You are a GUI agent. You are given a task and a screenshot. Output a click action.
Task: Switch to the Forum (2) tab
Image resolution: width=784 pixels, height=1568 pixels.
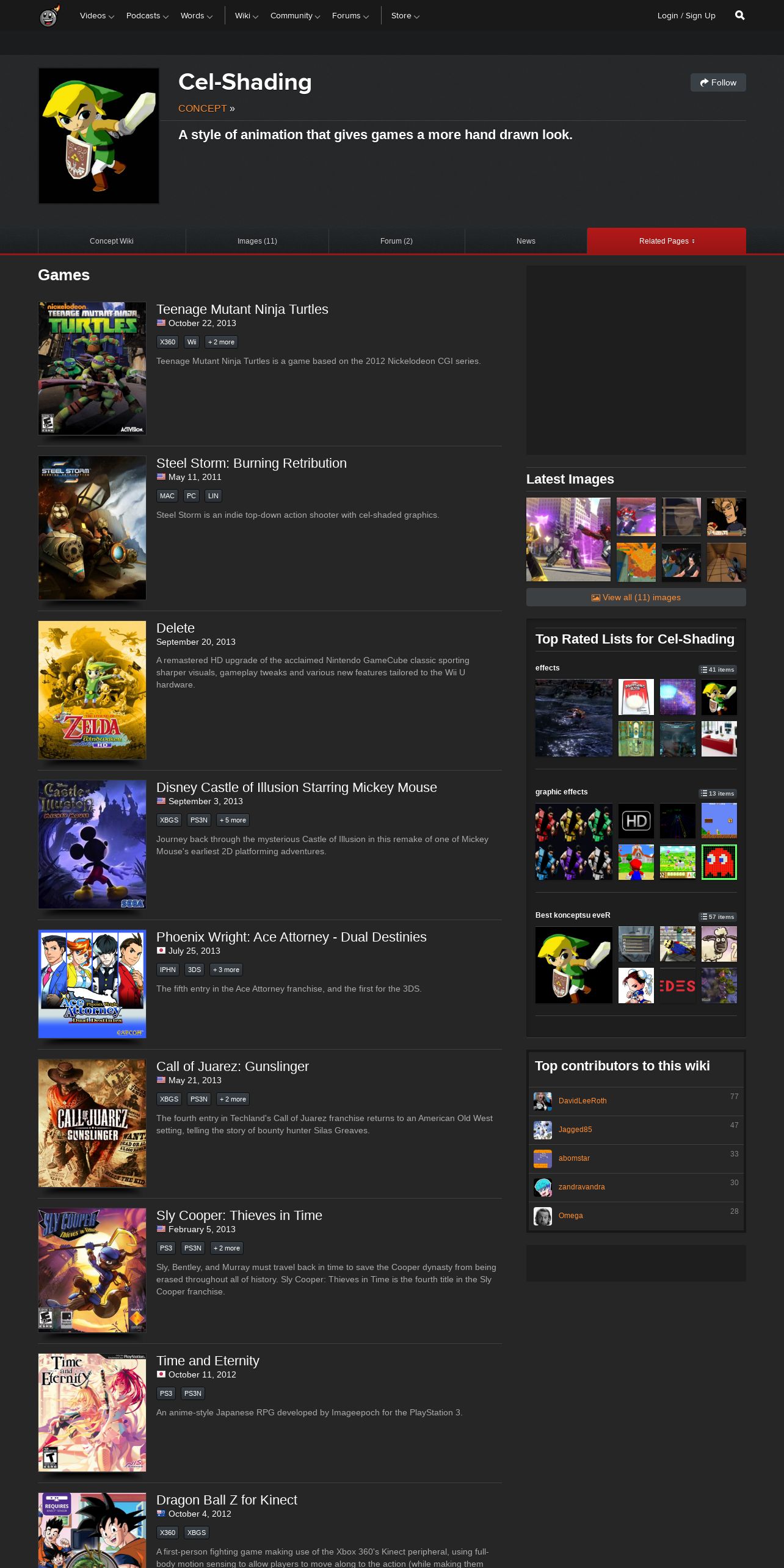(x=396, y=241)
